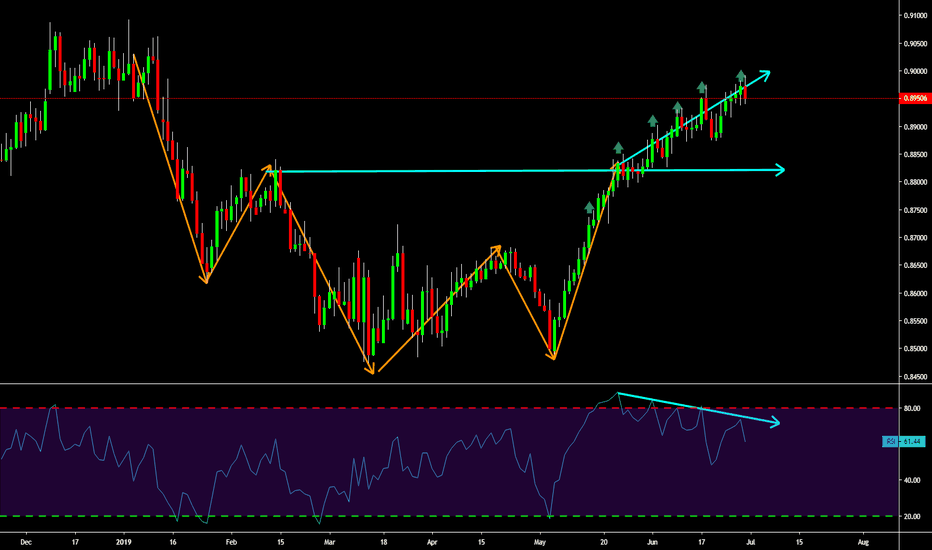This screenshot has width=932, height=550.
Task: Click the 0.86500 price axis label
Action: (x=915, y=265)
